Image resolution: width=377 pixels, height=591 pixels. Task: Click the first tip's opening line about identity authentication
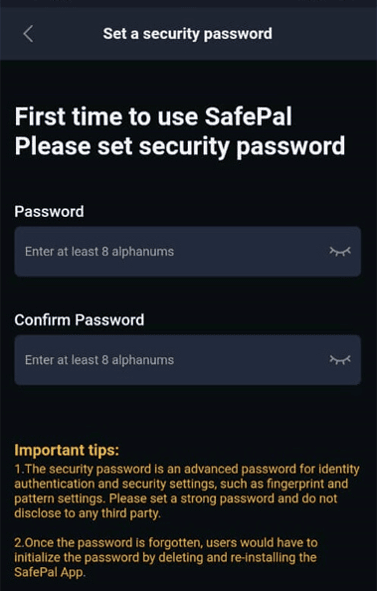coord(187,469)
